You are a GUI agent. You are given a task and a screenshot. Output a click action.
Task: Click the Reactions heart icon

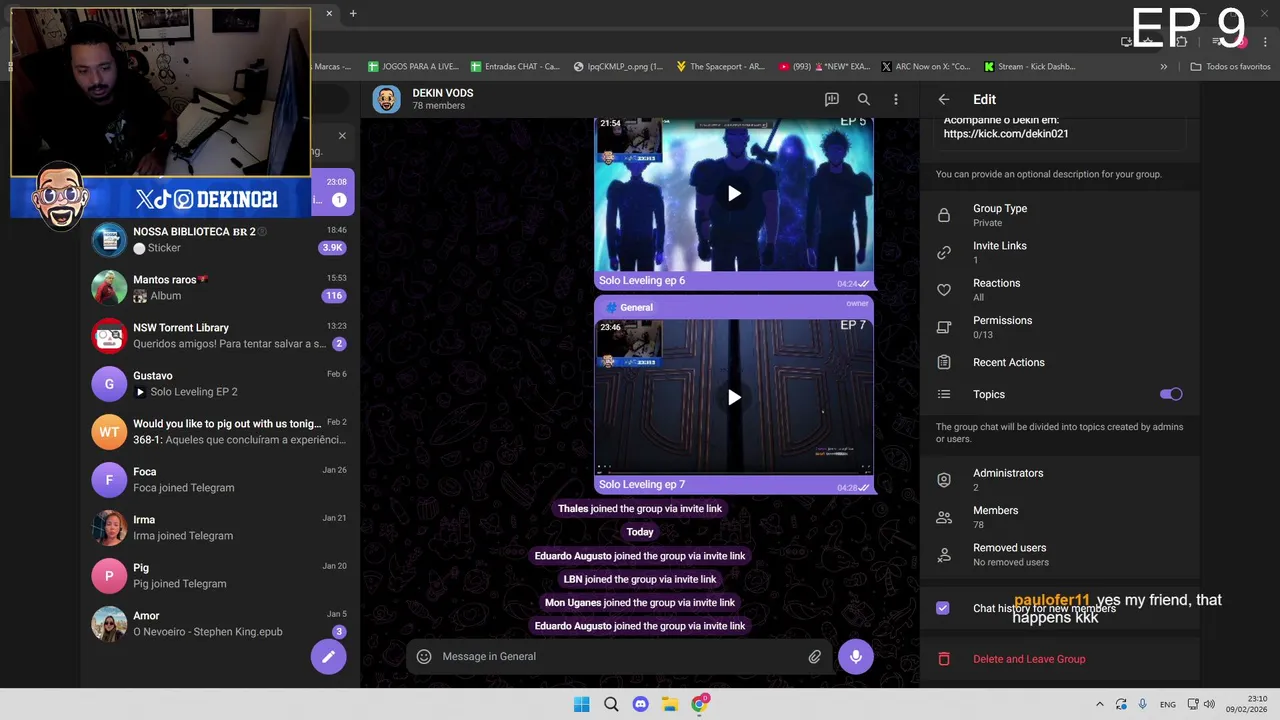pyautogui.click(x=943, y=290)
